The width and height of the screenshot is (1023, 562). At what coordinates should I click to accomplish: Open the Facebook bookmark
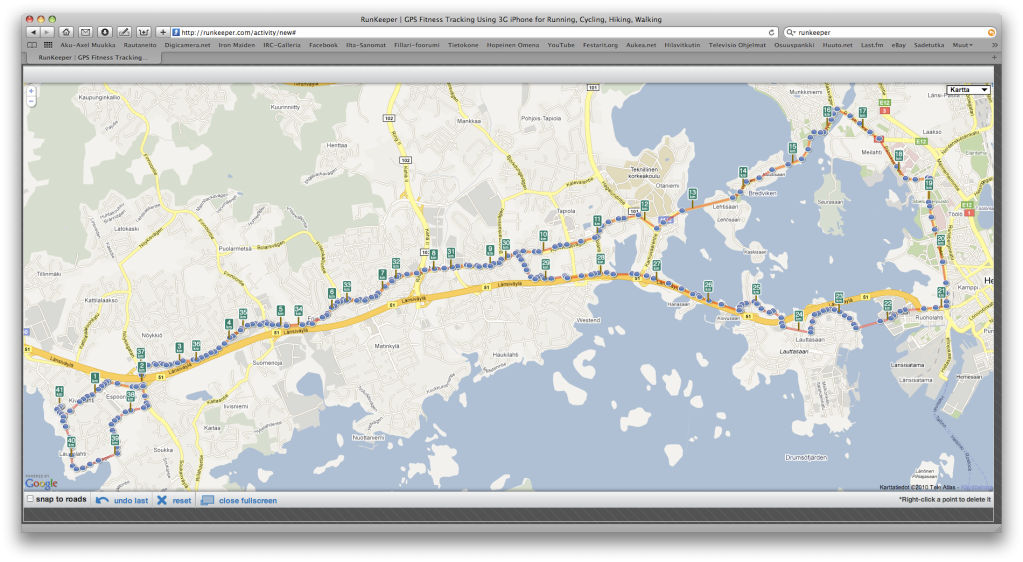click(x=323, y=45)
